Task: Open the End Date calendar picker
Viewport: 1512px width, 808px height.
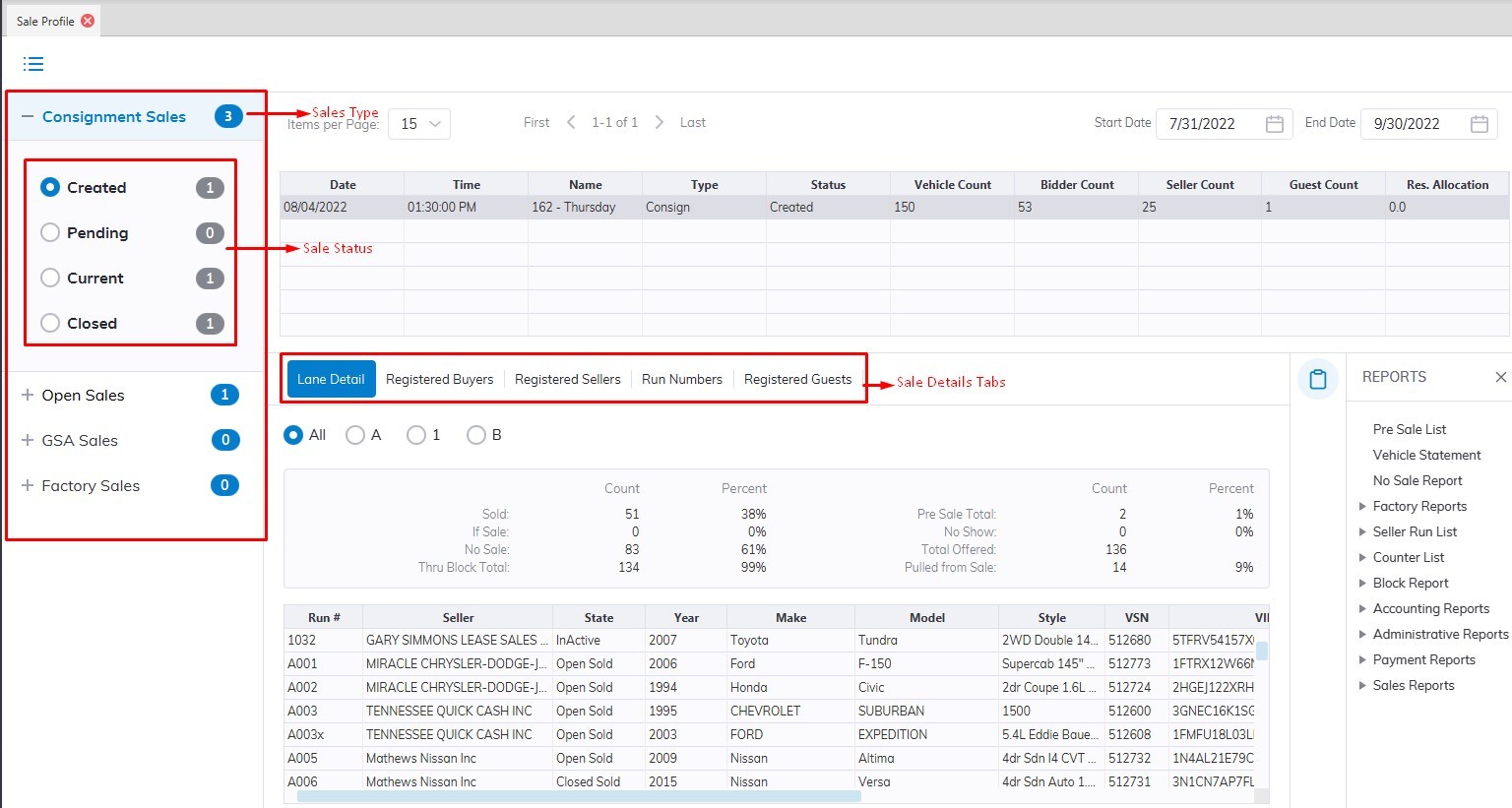Action: pos(1479,124)
